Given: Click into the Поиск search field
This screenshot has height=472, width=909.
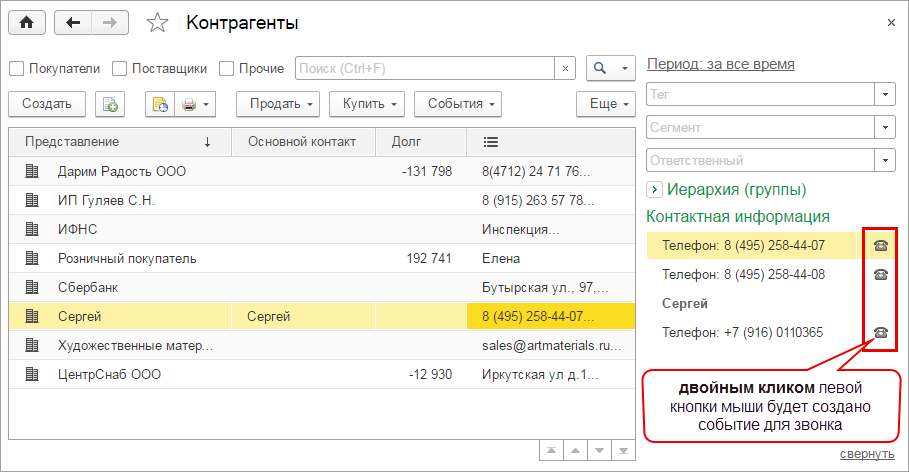Looking at the screenshot, I should click(x=424, y=68).
